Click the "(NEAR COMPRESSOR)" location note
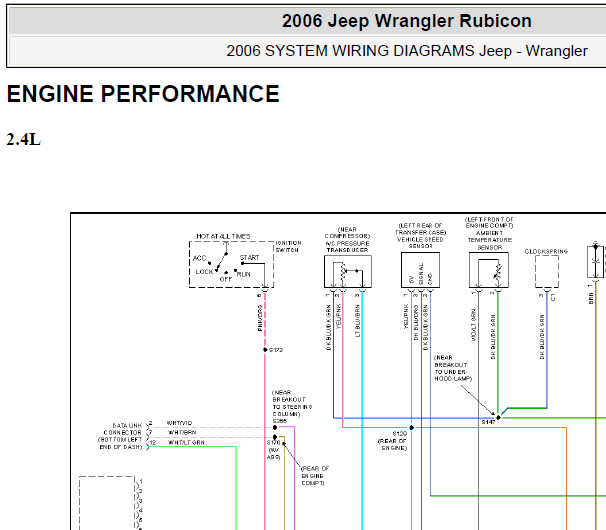Screen dimensions: 606x530 (347, 233)
